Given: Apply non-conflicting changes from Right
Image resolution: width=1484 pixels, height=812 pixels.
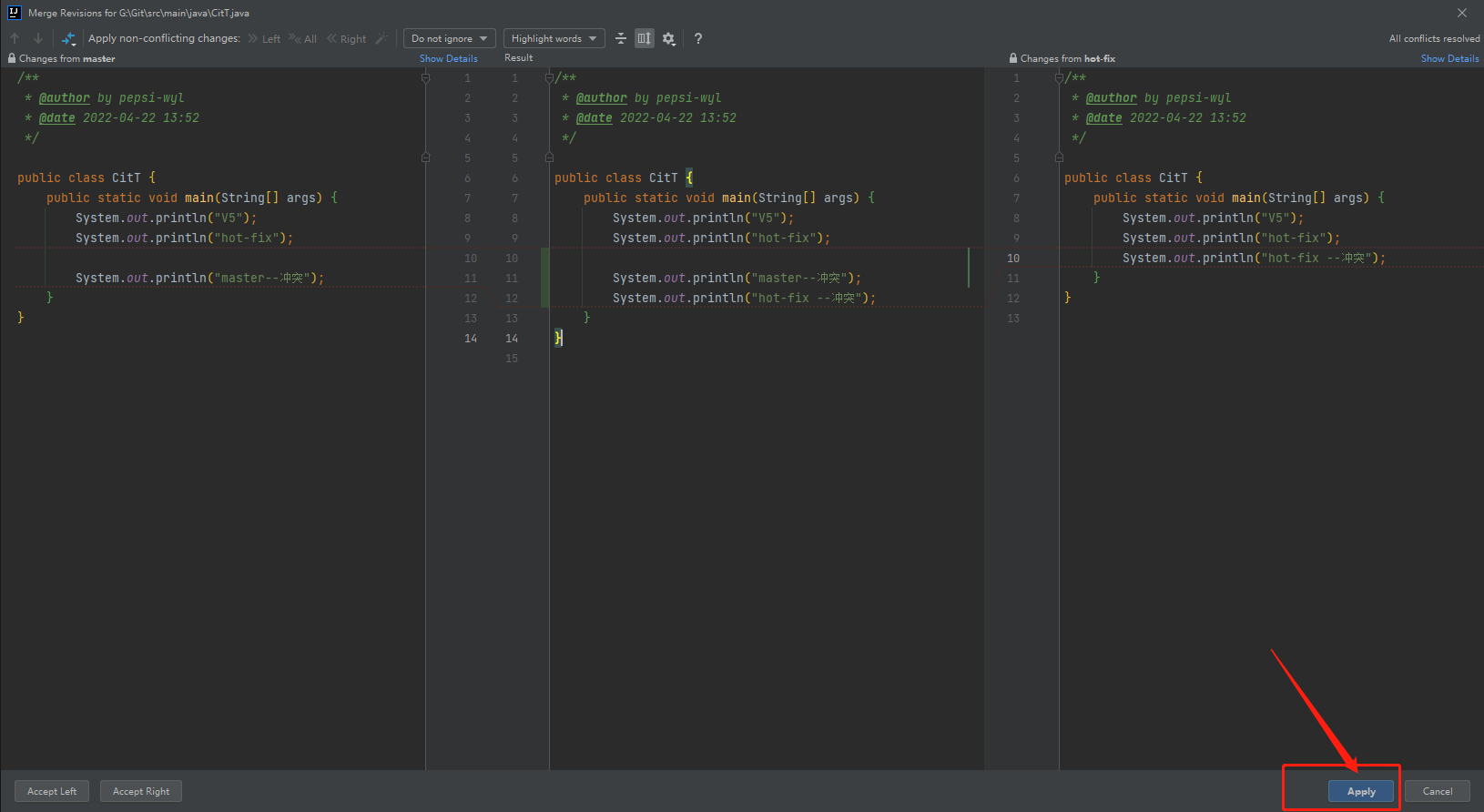Looking at the screenshot, I should coord(346,38).
